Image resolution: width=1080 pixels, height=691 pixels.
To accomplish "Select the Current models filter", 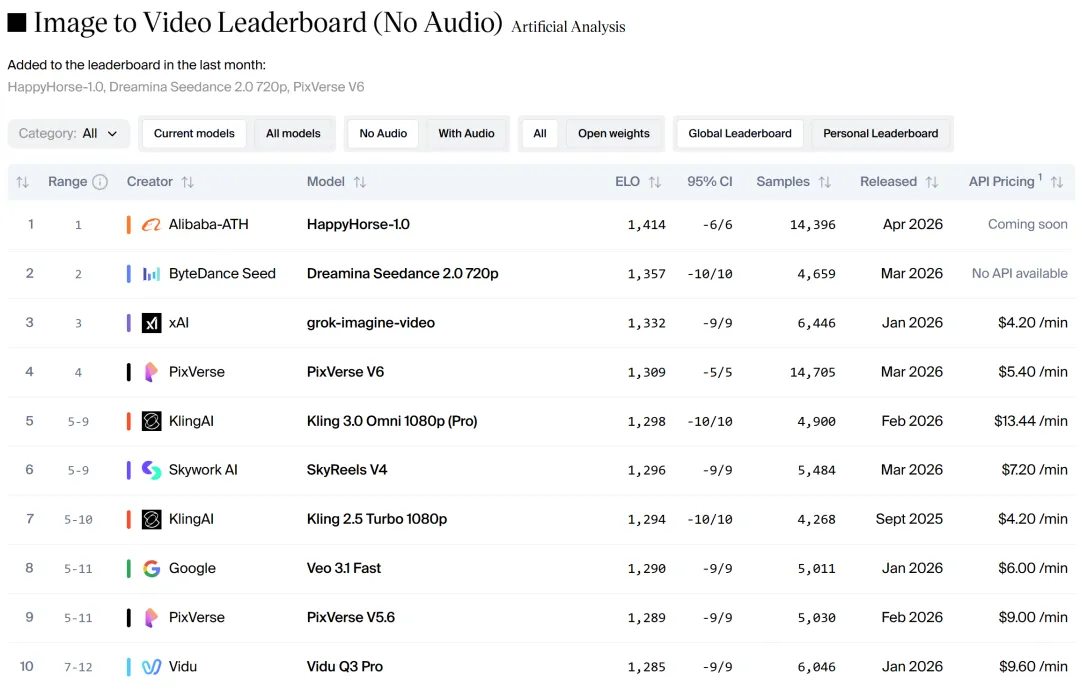I will coord(194,134).
